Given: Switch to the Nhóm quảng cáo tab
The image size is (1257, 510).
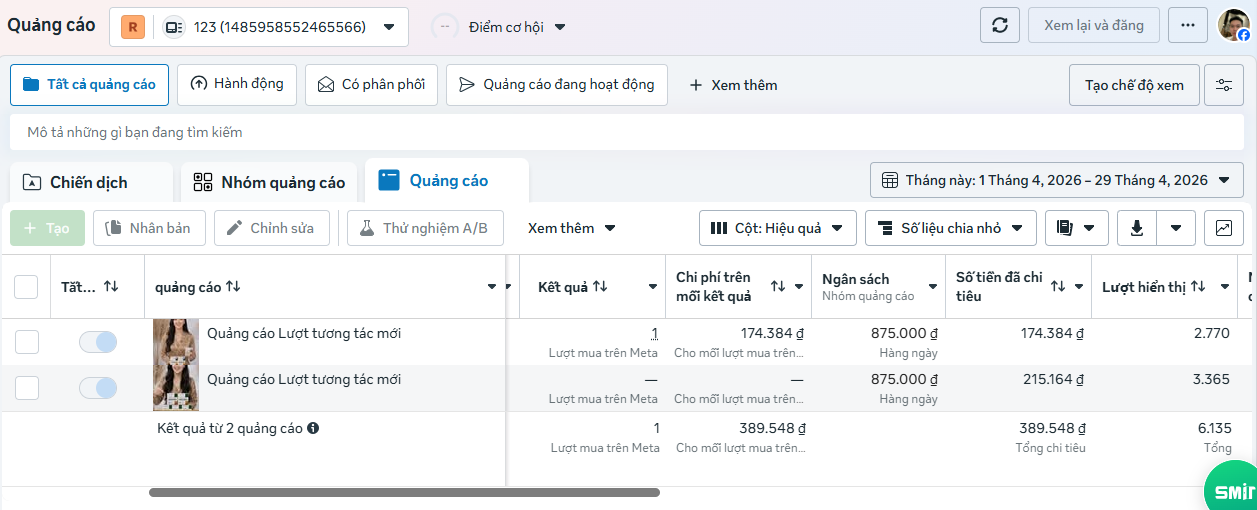Looking at the screenshot, I should click(x=269, y=182).
